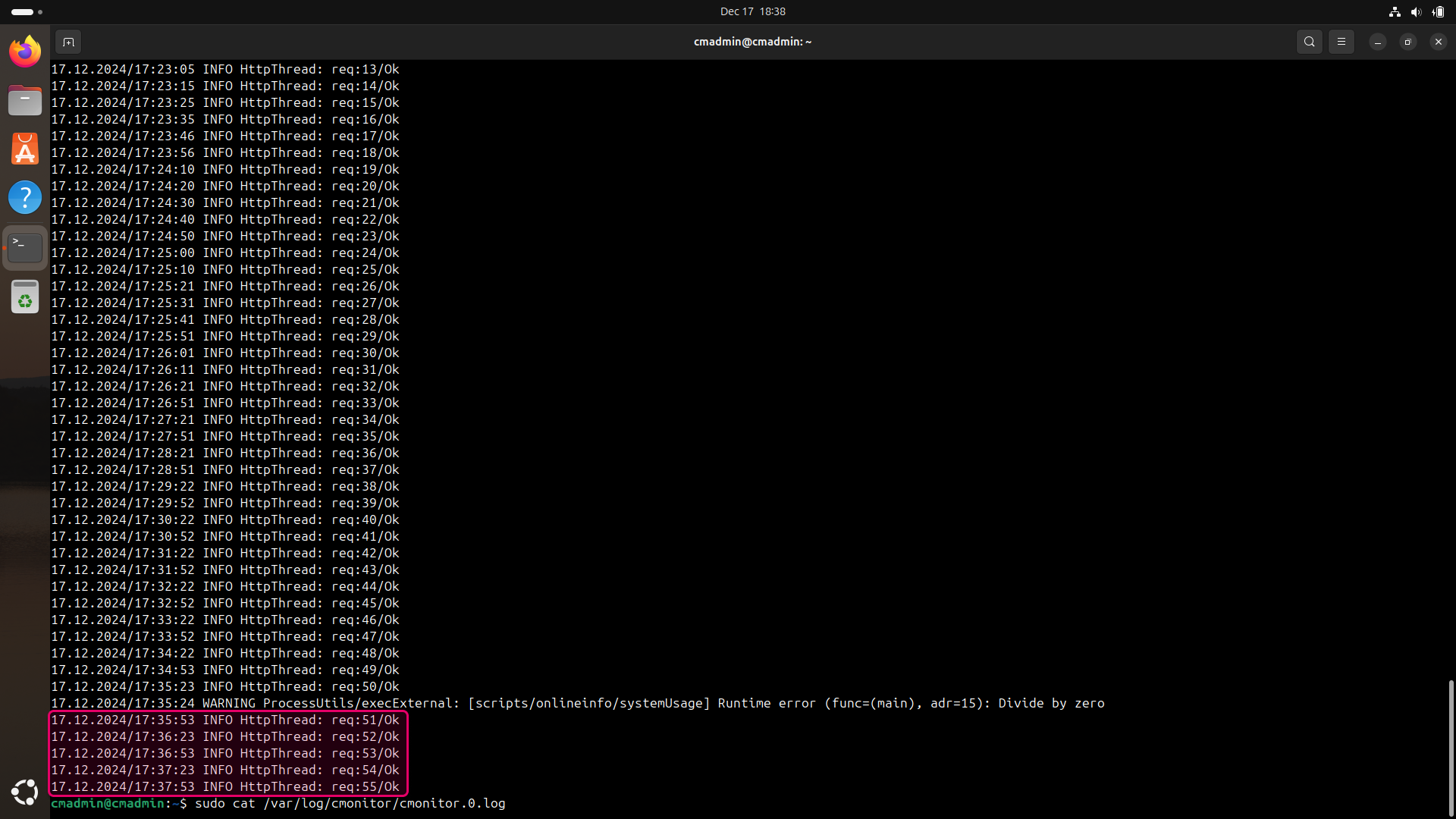Open the terminal hamburger menu
Viewport: 1456px width, 819px height.
tap(1341, 42)
